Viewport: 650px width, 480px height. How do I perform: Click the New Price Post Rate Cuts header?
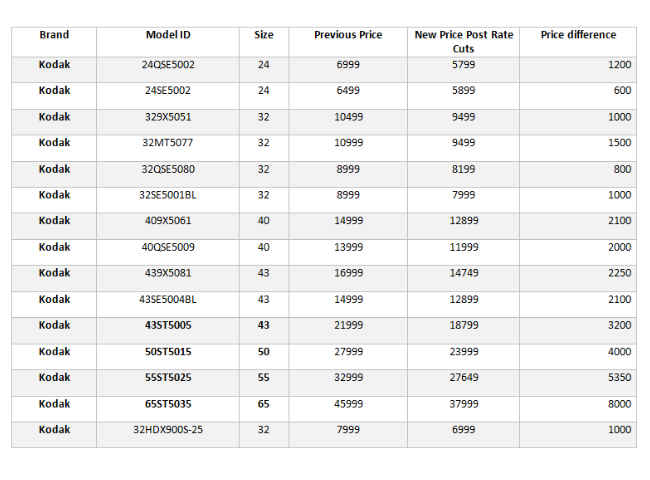pyautogui.click(x=463, y=41)
